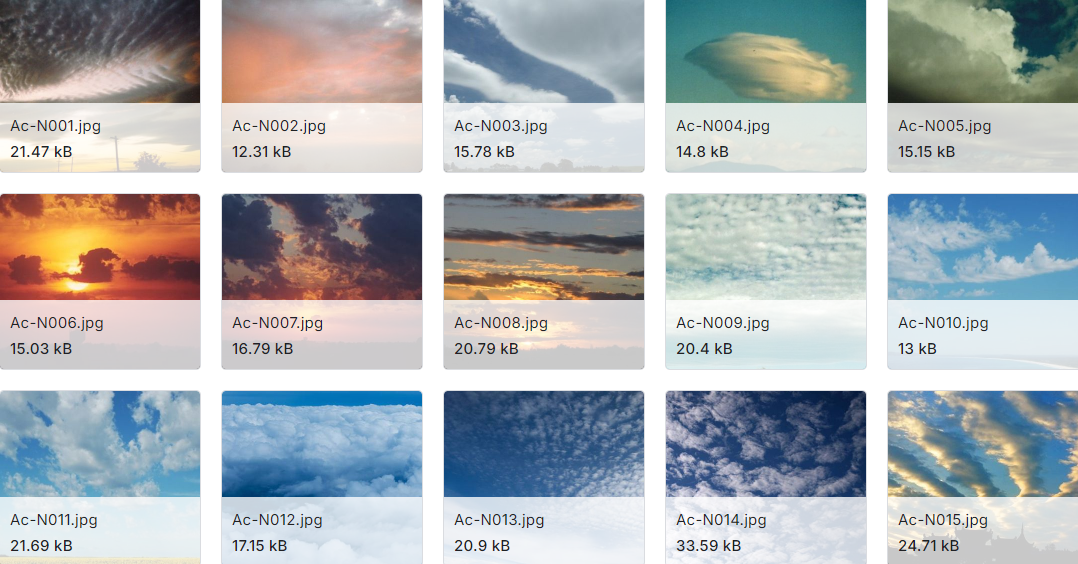Click the lenticular cloud image Ac-N004.jpg
1078x564 pixels.
coord(766,52)
